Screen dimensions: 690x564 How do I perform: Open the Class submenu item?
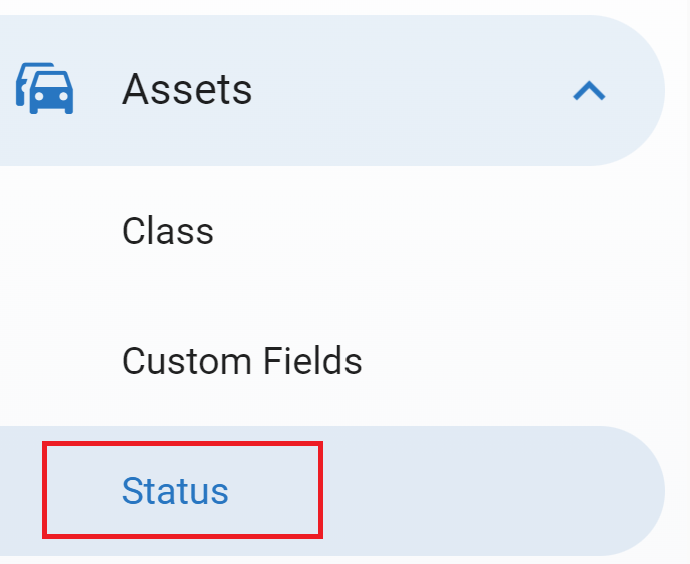coord(168,231)
